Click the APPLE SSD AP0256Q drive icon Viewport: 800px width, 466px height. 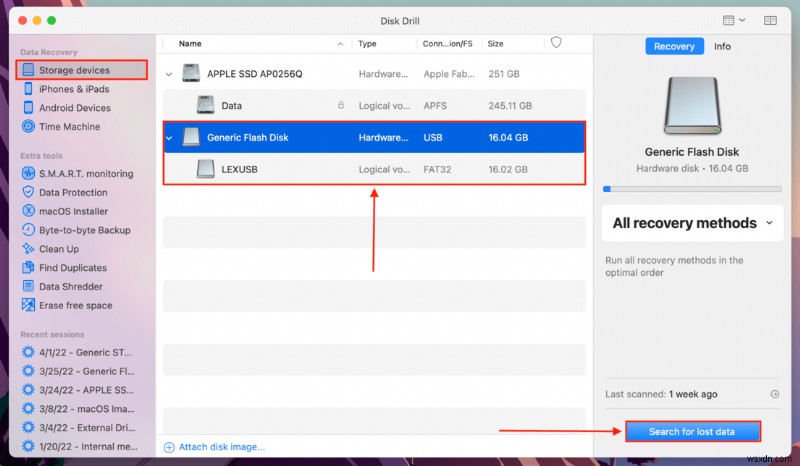(x=191, y=73)
